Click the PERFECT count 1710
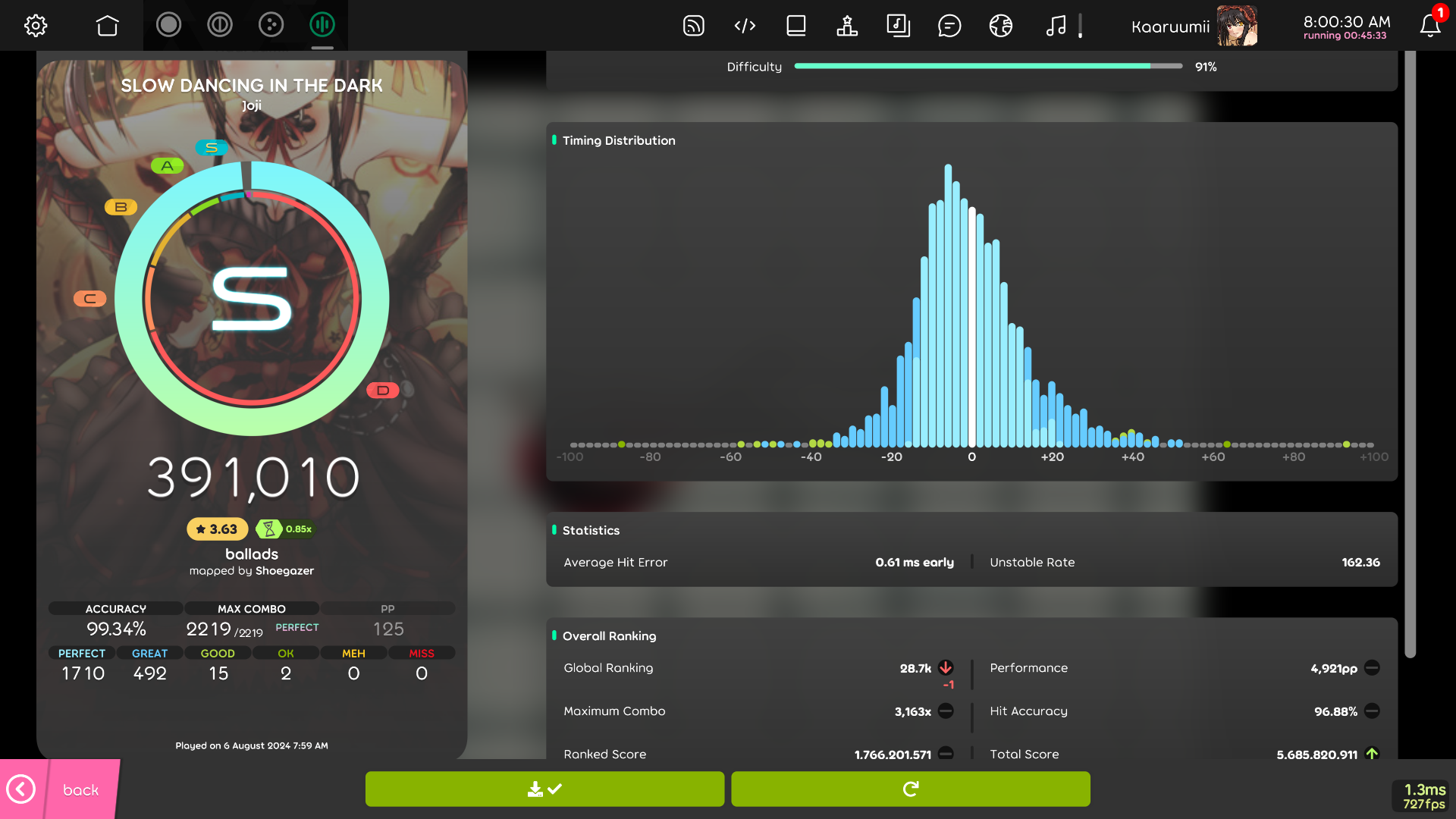This screenshot has width=1456, height=819. pyautogui.click(x=83, y=673)
